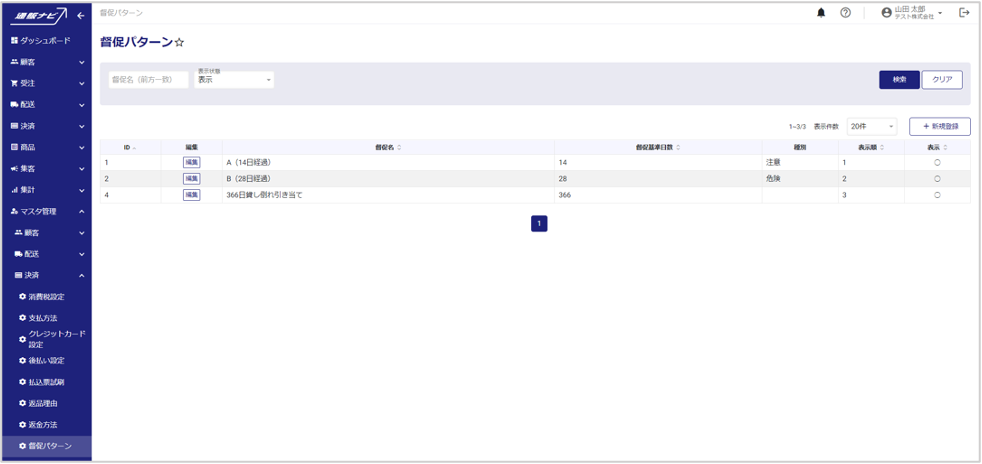
Task: Open the 表示状態 dropdown filter
Action: pos(234,80)
